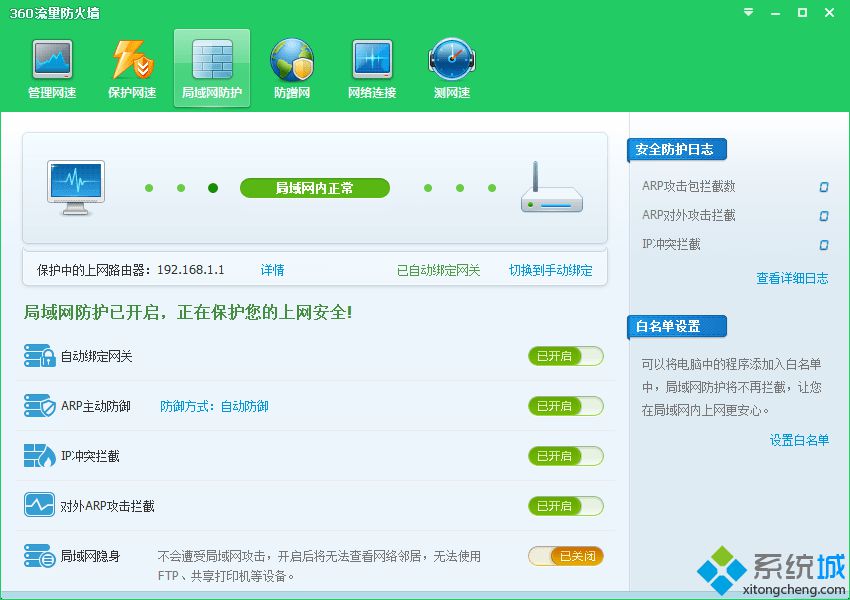Viewport: 850px width, 600px height.
Task: Switch to the 局域网防护 tab
Action: [x=212, y=68]
